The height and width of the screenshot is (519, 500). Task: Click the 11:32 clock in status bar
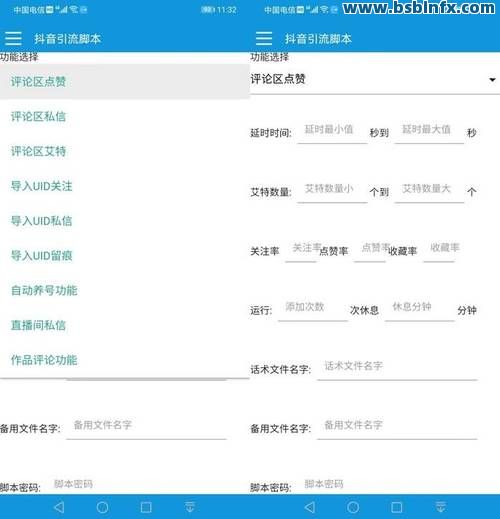pos(226,10)
